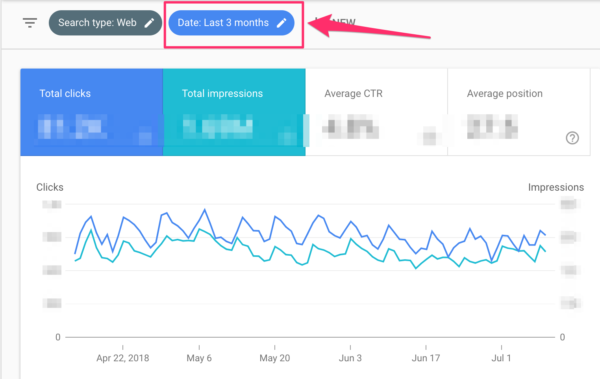The image size is (600, 379).
Task: Select May 20 date marker
Action: coord(274,358)
